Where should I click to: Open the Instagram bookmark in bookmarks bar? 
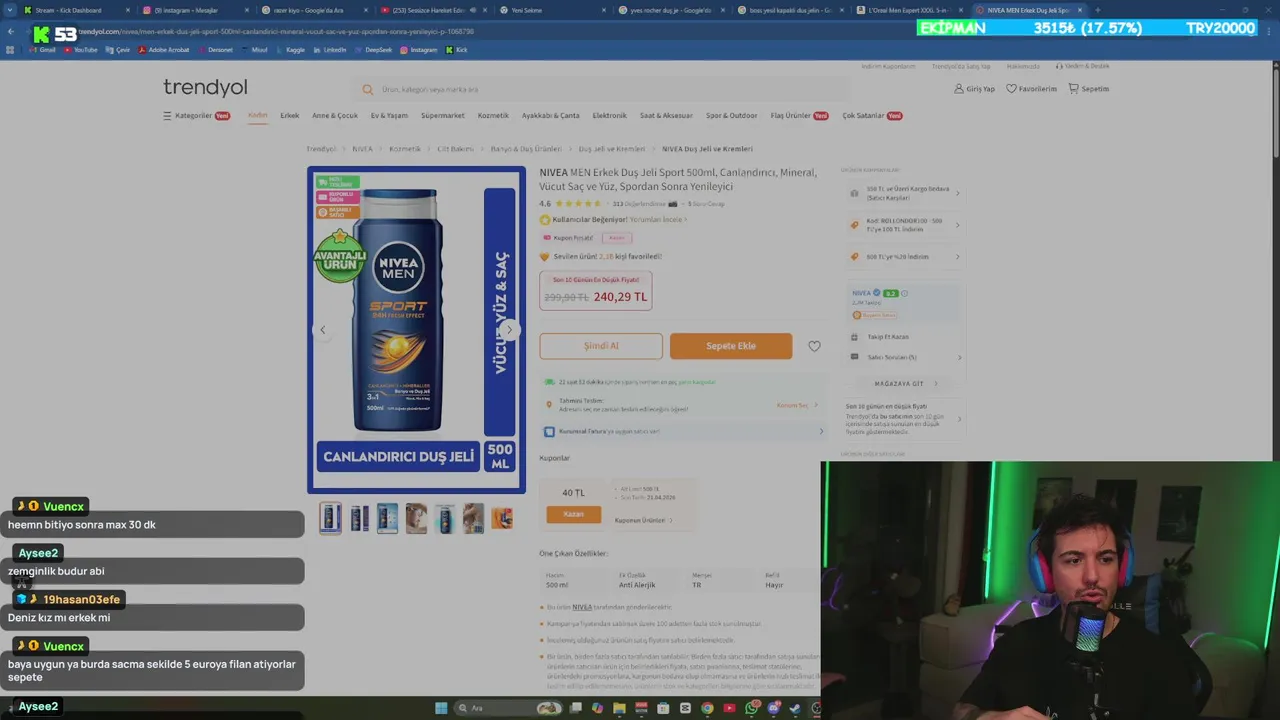click(419, 49)
